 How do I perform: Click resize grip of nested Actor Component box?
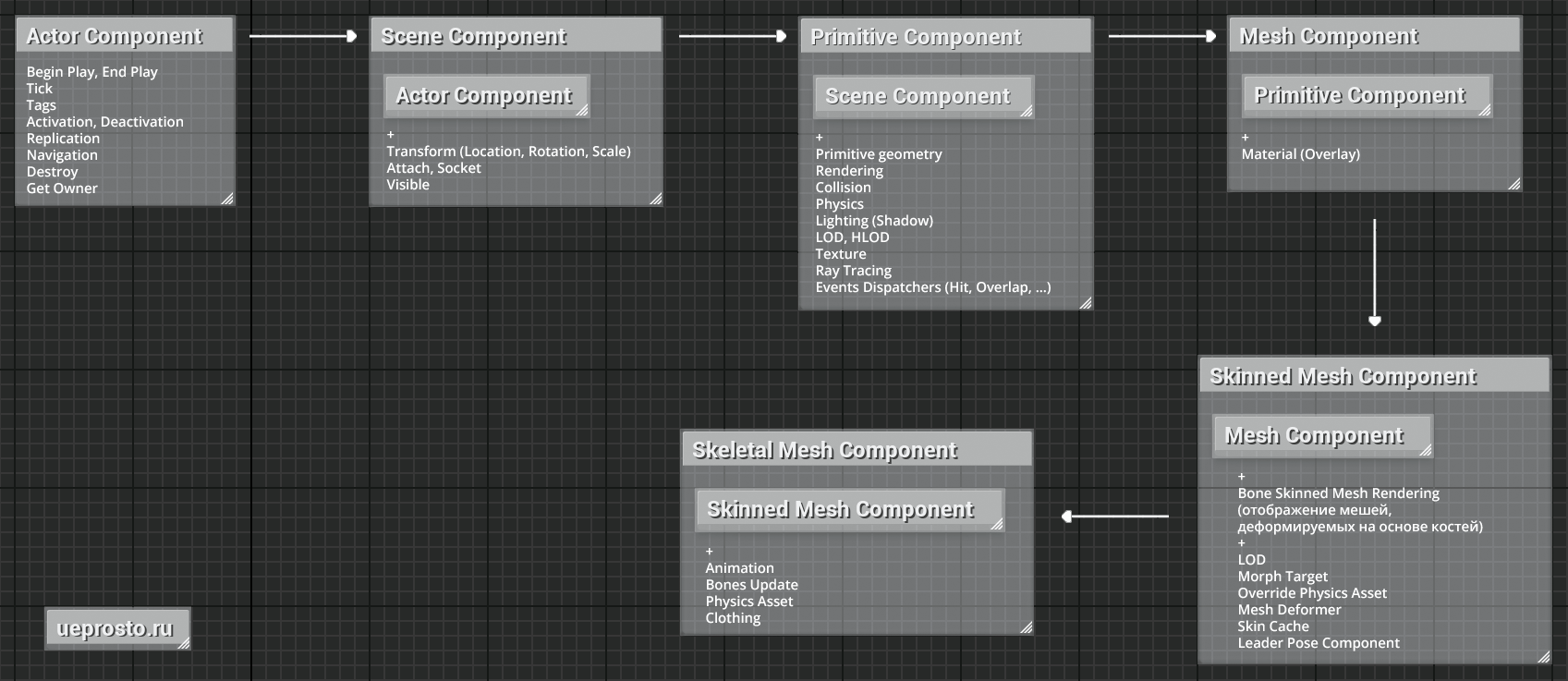pyautogui.click(x=583, y=110)
